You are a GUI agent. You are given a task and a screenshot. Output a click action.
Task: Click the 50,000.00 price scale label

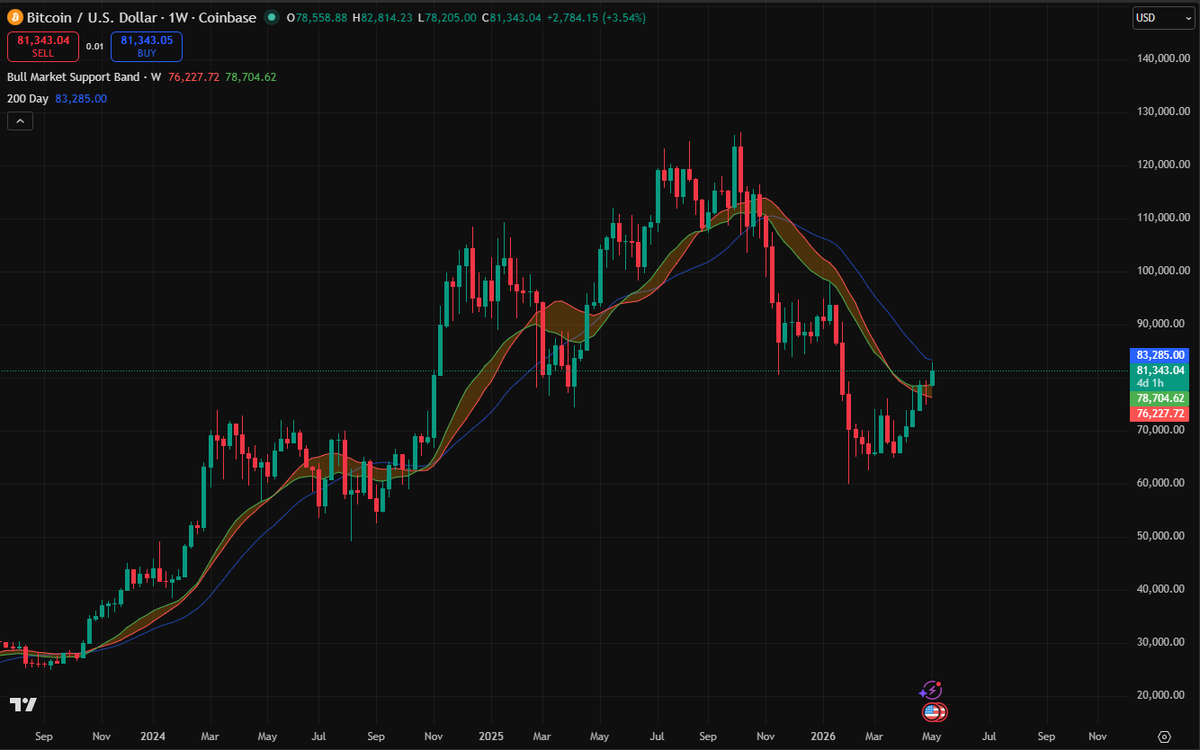click(1163, 535)
